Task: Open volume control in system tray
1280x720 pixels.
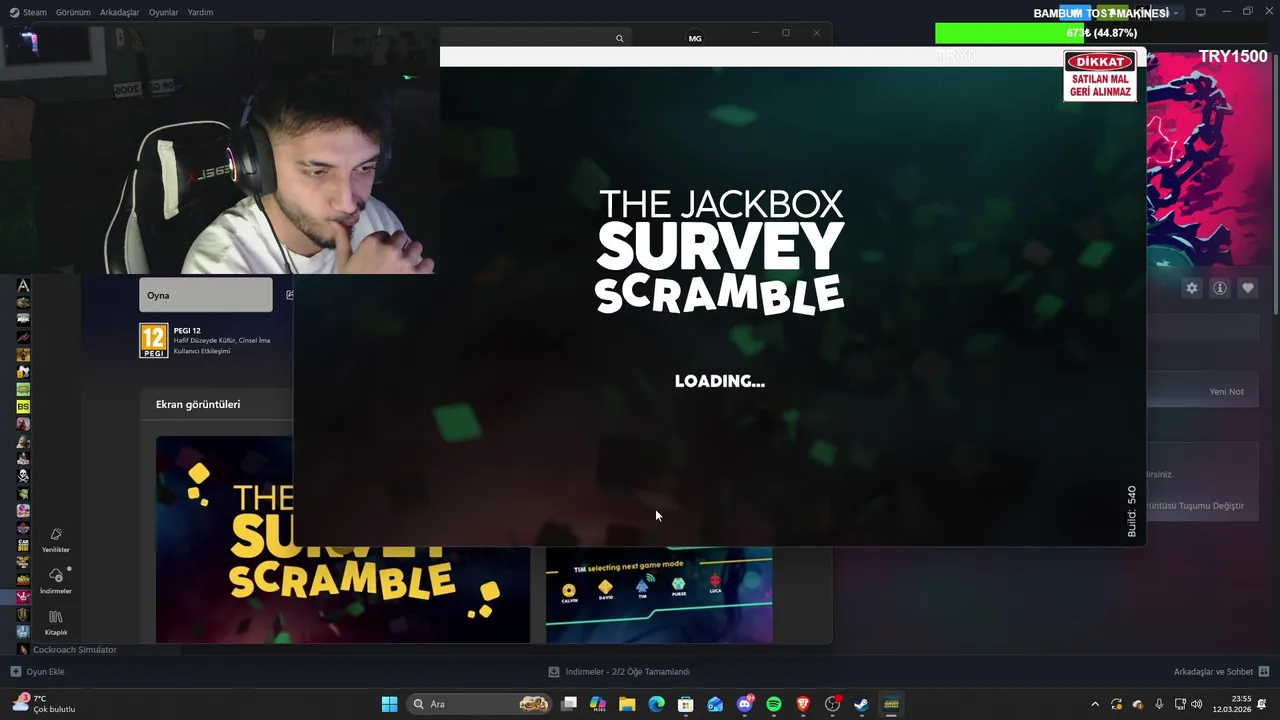Action: click(x=1196, y=704)
